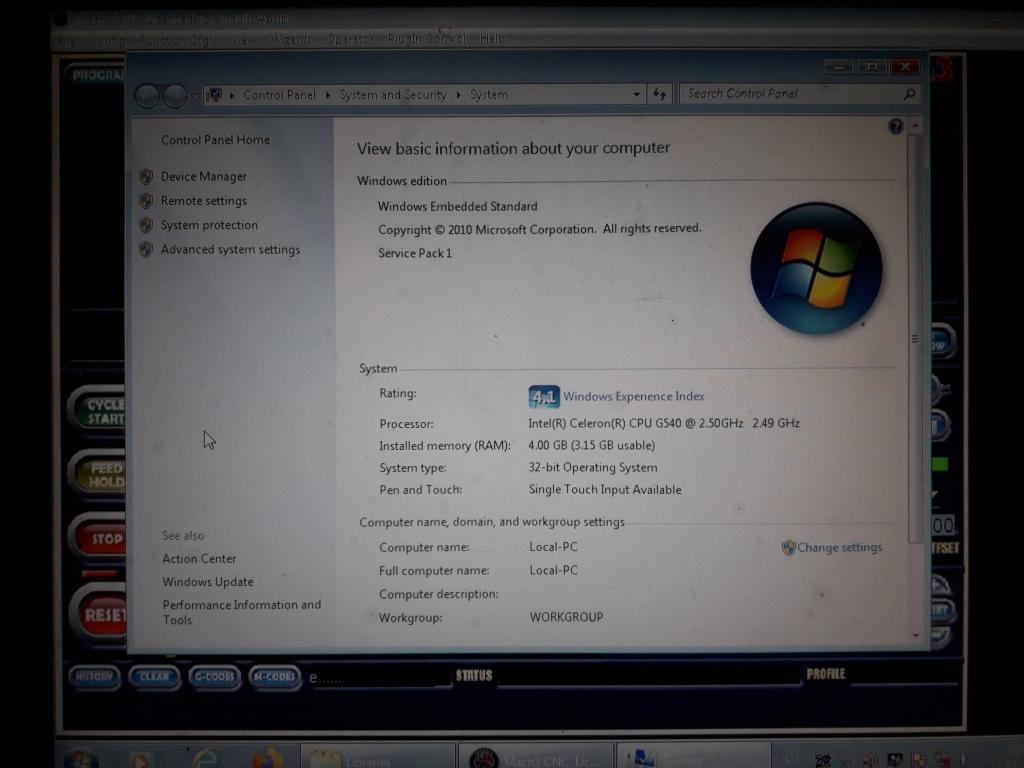Launch Firefox from the taskbar

pos(266,758)
